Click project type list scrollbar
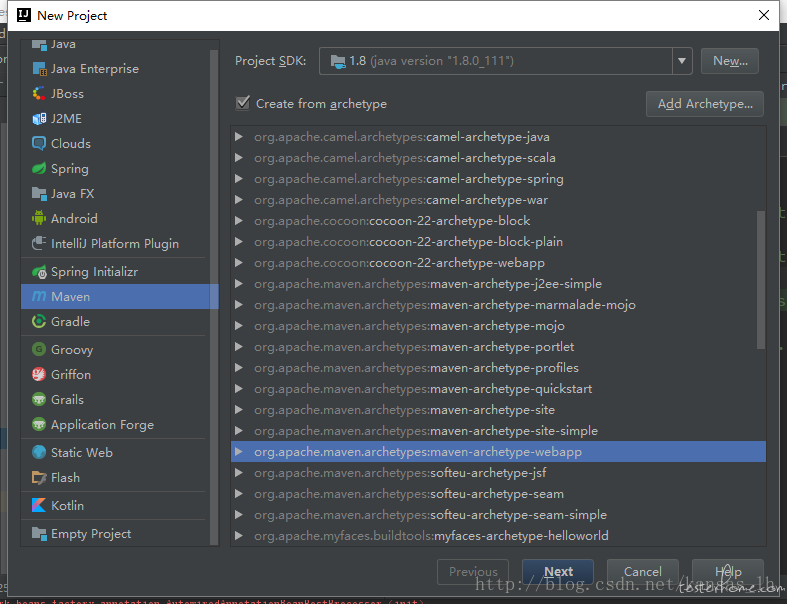The image size is (787, 604). [x=214, y=296]
